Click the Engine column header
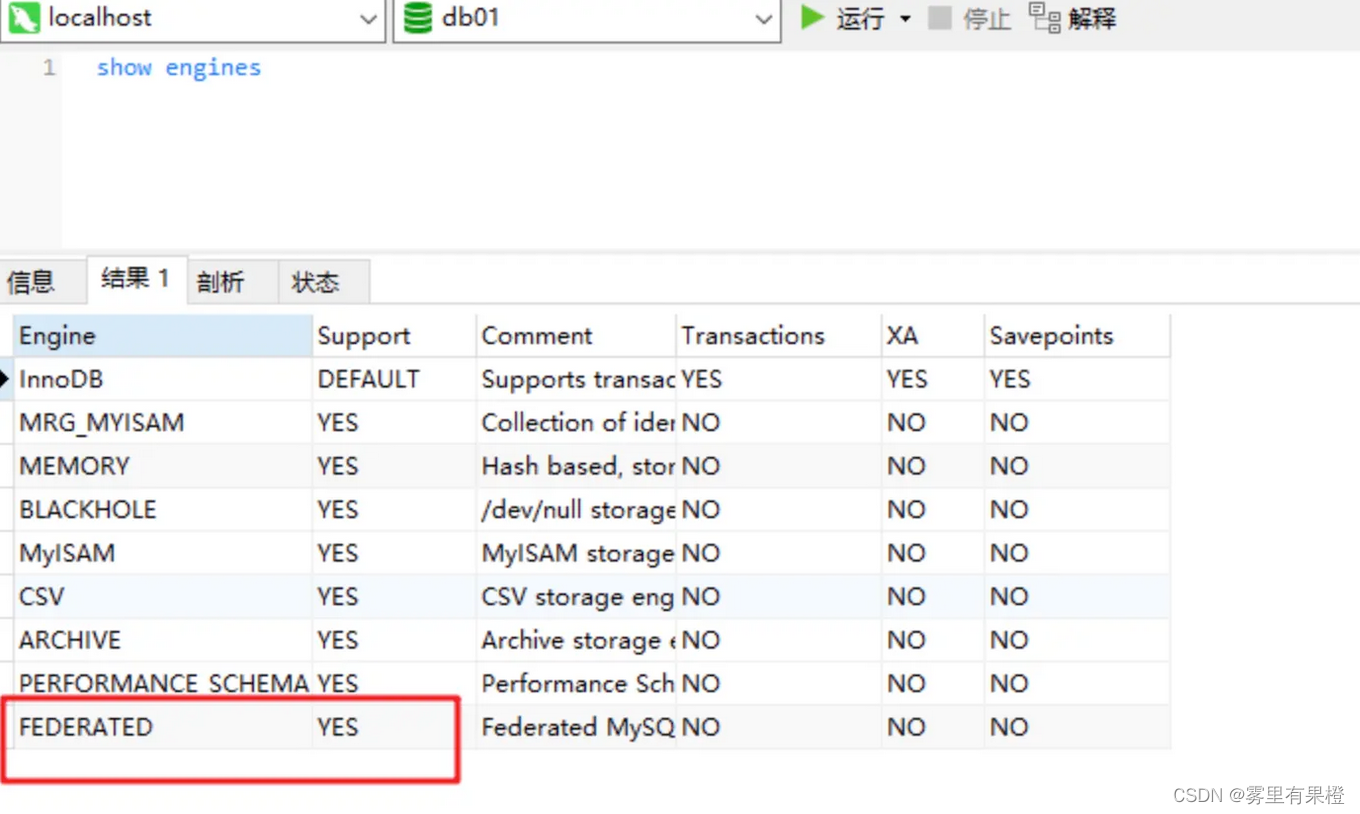1360x814 pixels. click(x=163, y=336)
